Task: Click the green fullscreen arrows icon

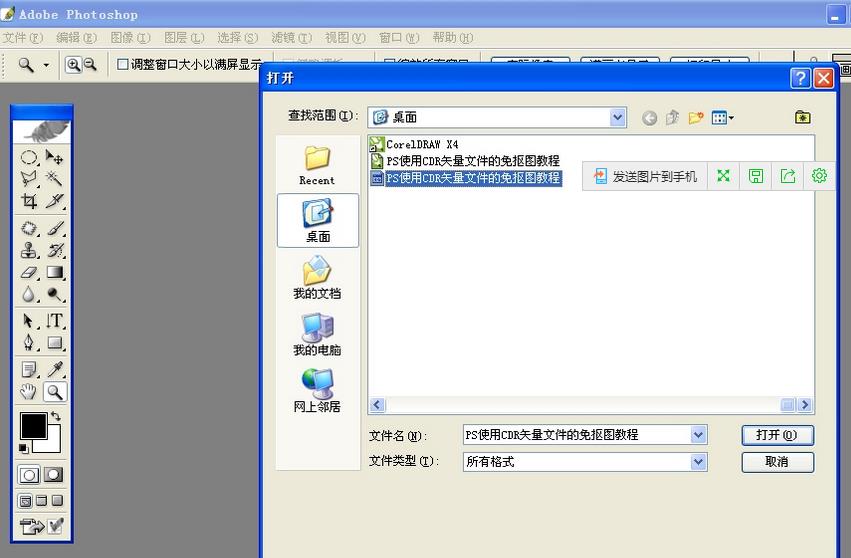Action: (x=723, y=176)
